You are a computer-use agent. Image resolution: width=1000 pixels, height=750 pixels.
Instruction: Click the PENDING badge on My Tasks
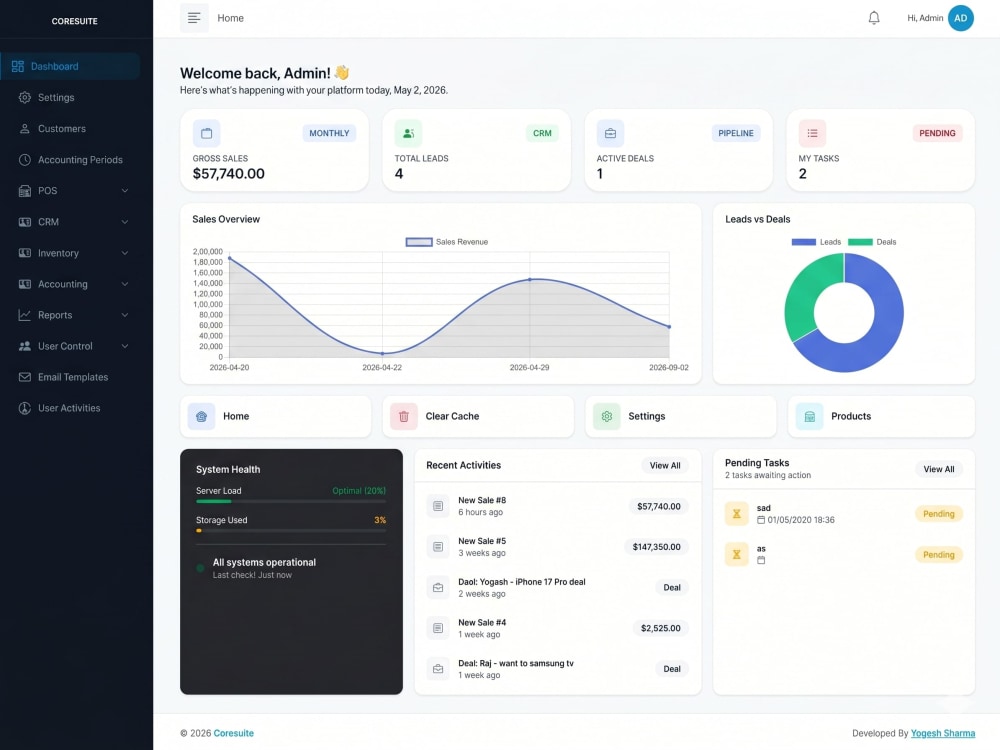coord(937,133)
